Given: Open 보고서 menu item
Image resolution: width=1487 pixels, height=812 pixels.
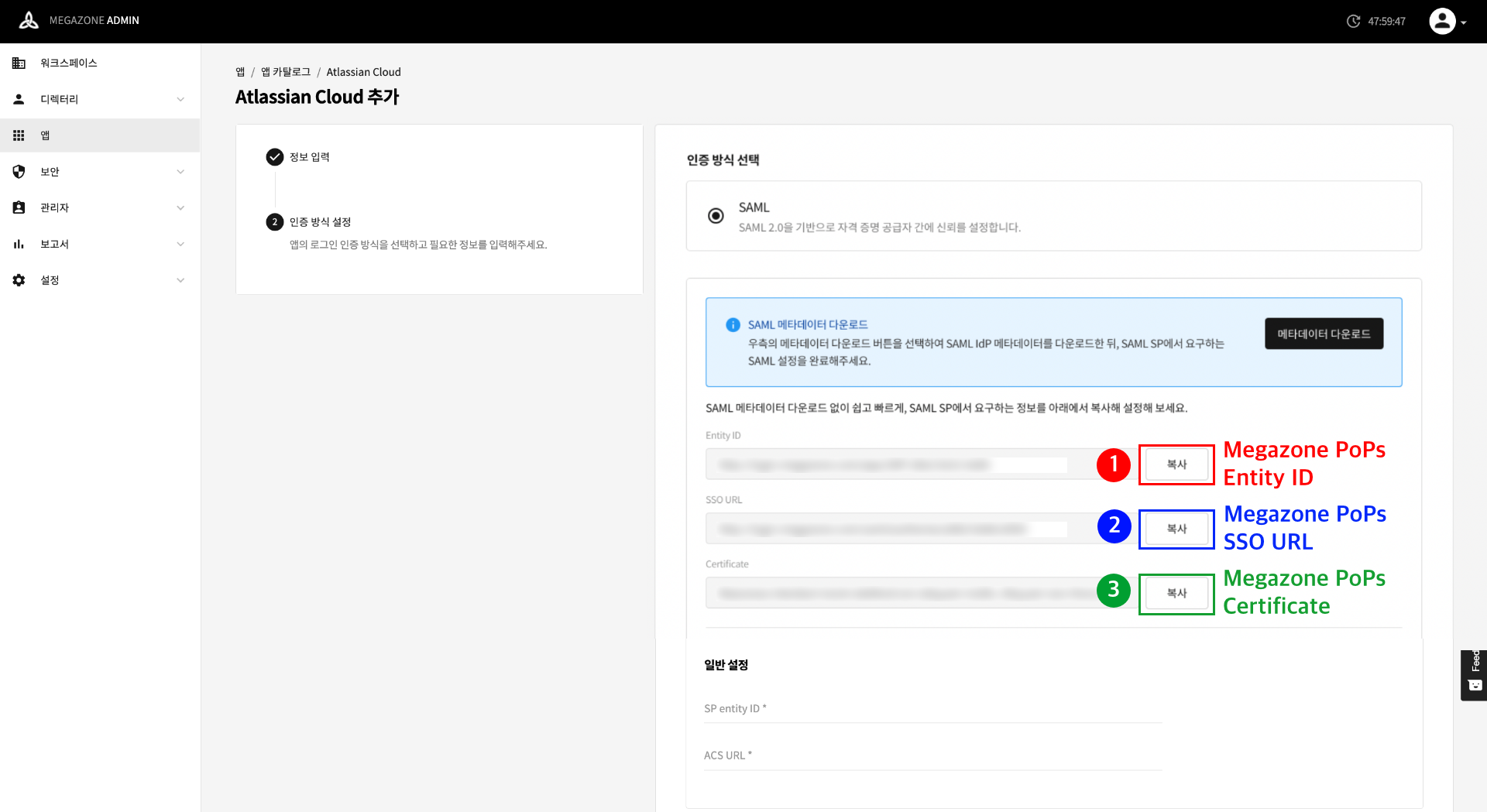Looking at the screenshot, I should [100, 244].
